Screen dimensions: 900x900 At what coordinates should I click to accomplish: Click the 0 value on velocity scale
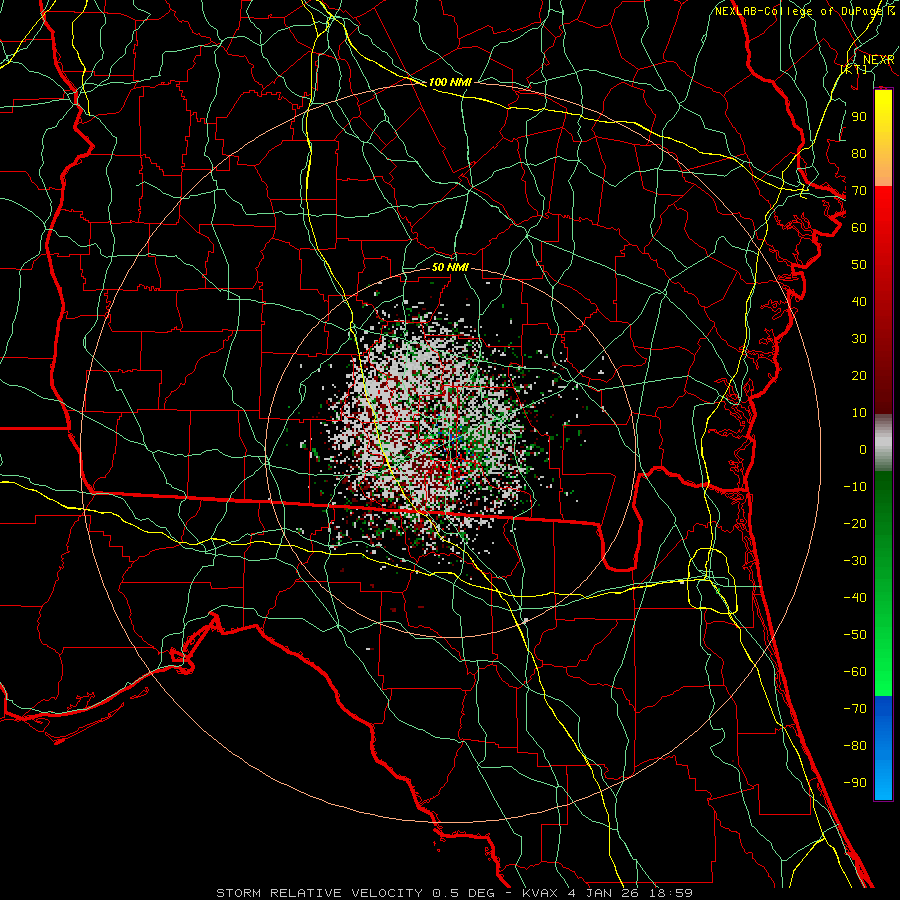pyautogui.click(x=863, y=449)
